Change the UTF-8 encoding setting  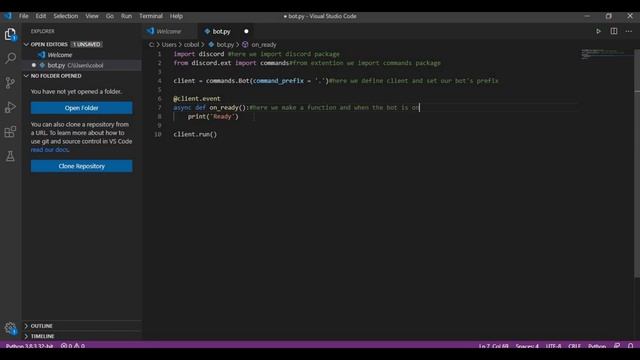point(553,346)
